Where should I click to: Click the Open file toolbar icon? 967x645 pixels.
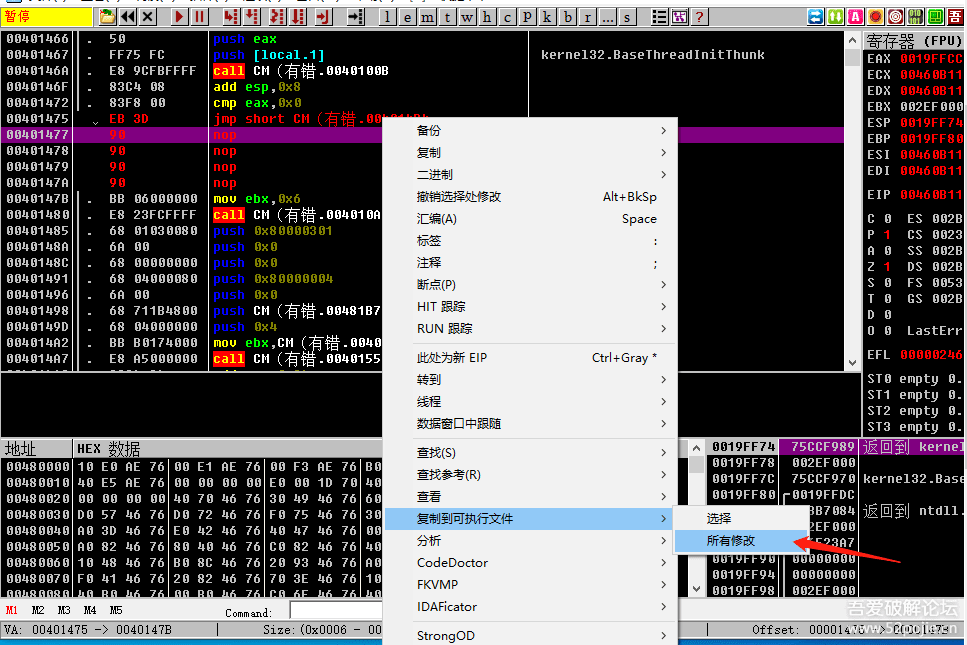[108, 17]
